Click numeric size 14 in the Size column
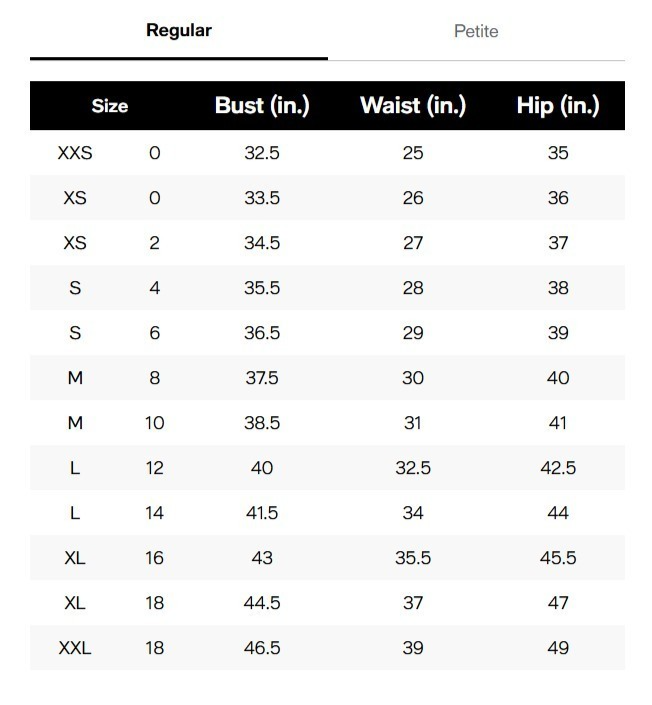 [154, 513]
